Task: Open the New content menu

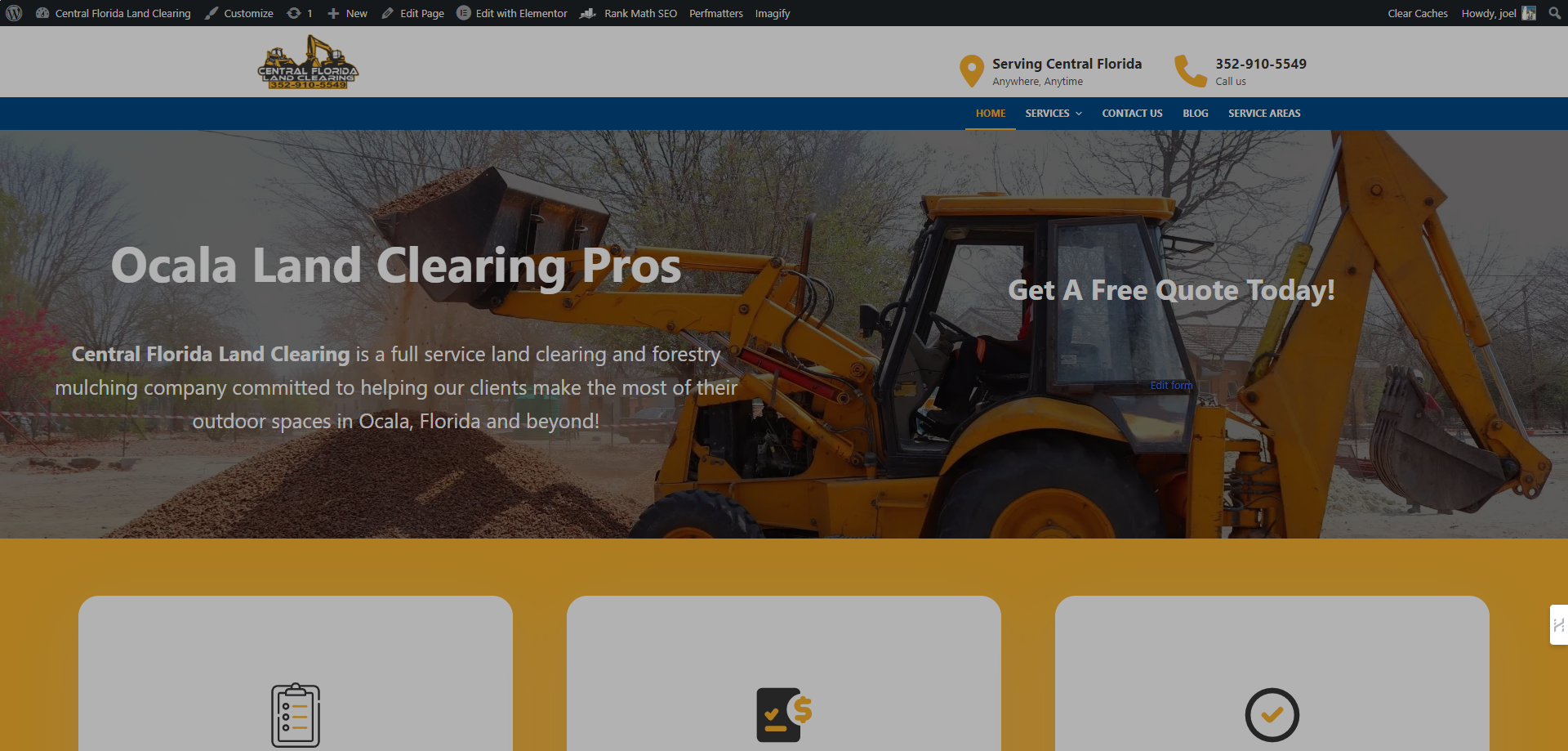Action: coord(348,13)
